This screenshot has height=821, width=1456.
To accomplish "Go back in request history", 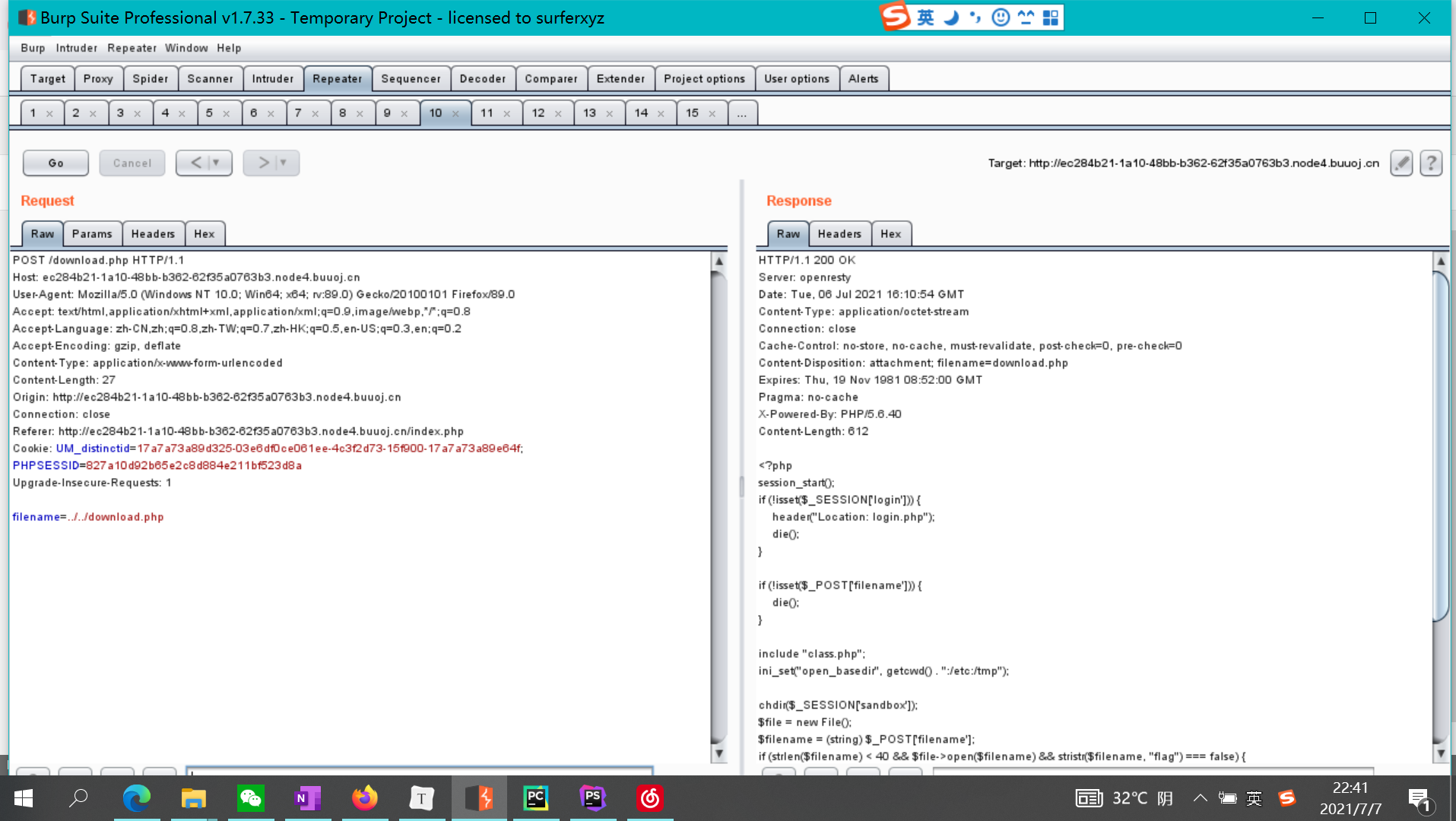I will click(196, 163).
